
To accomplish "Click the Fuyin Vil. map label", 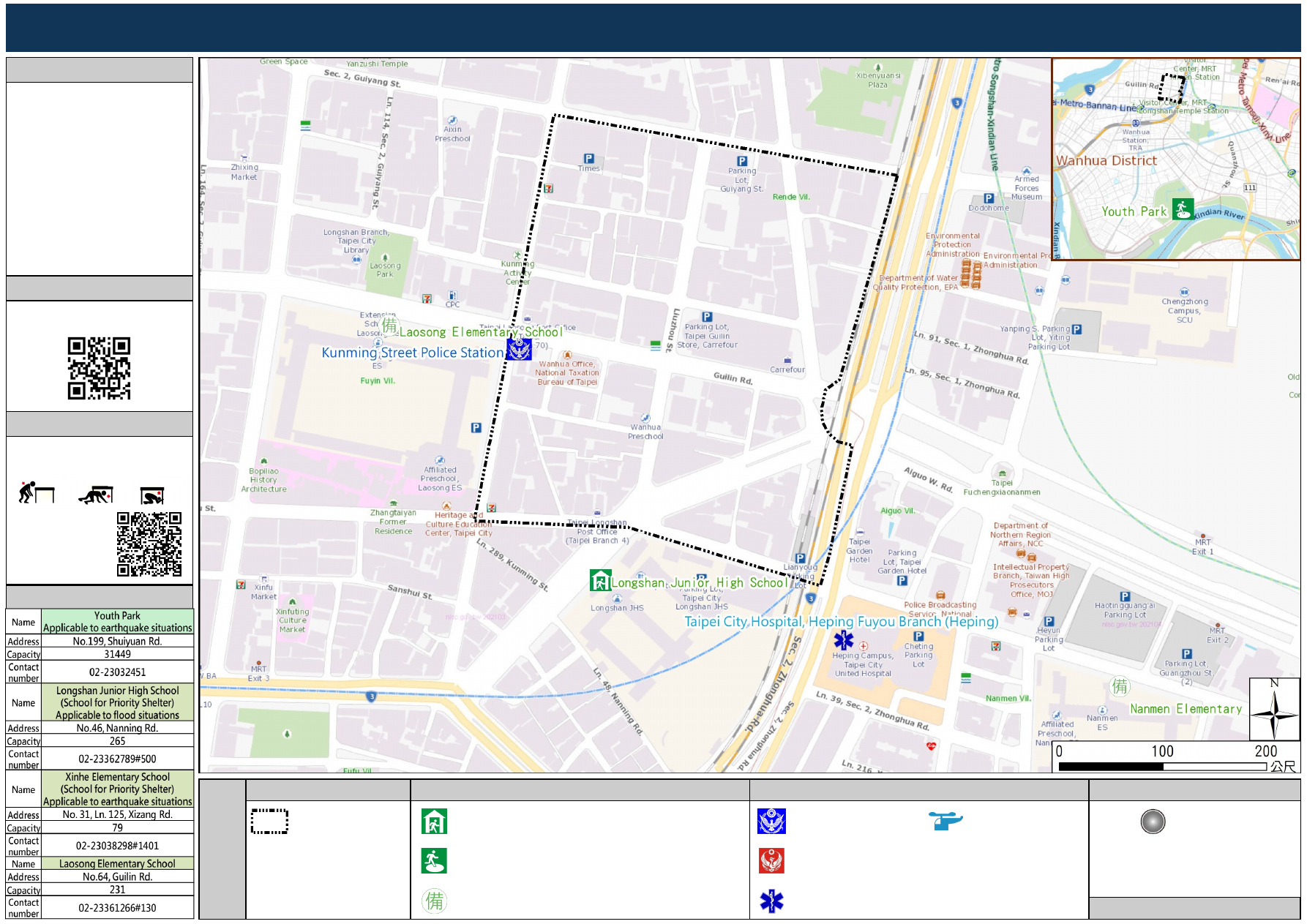I will click(378, 380).
